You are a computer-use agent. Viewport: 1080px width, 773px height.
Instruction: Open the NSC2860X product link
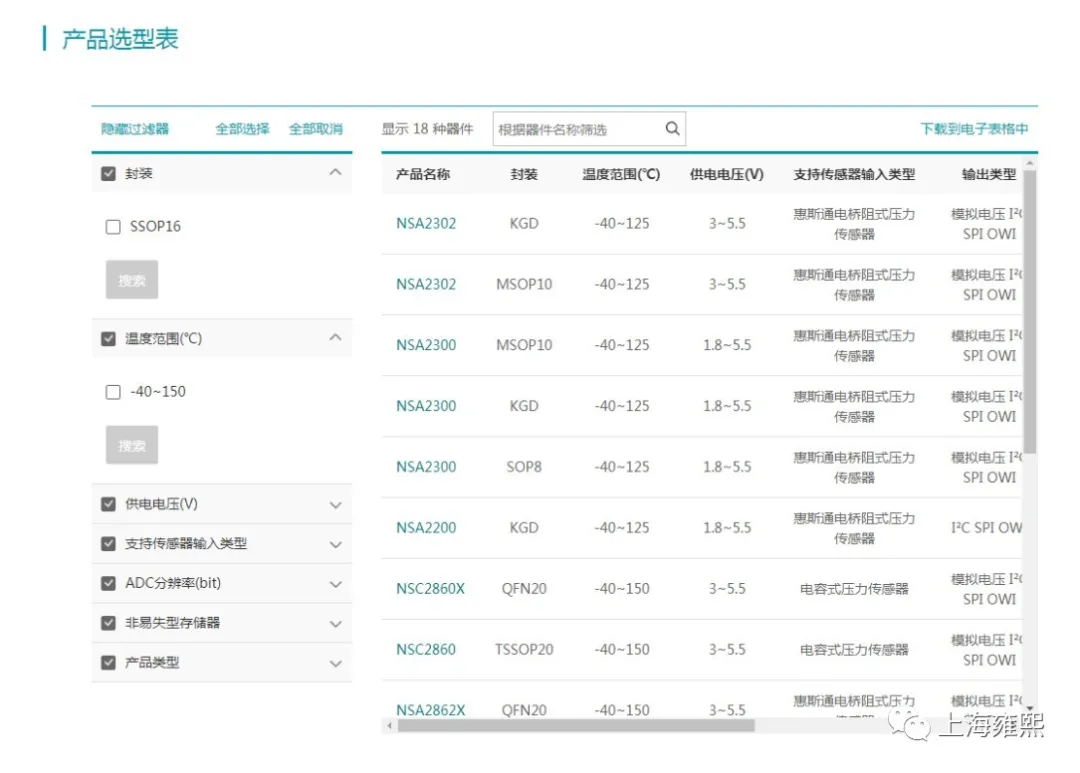[430, 589]
